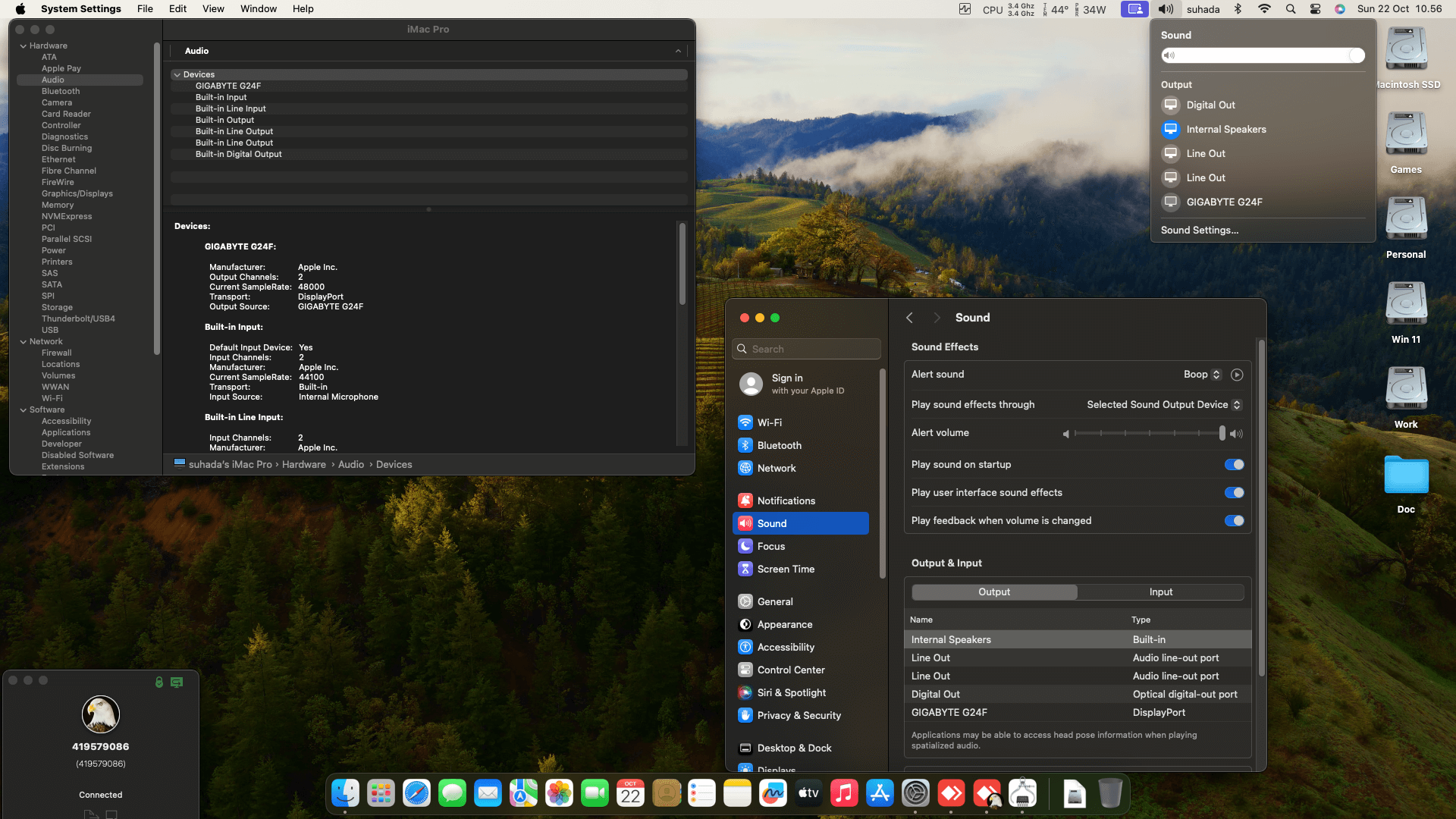Click the Notifications icon in settings sidebar
This screenshot has width=1456, height=819.
click(745, 500)
